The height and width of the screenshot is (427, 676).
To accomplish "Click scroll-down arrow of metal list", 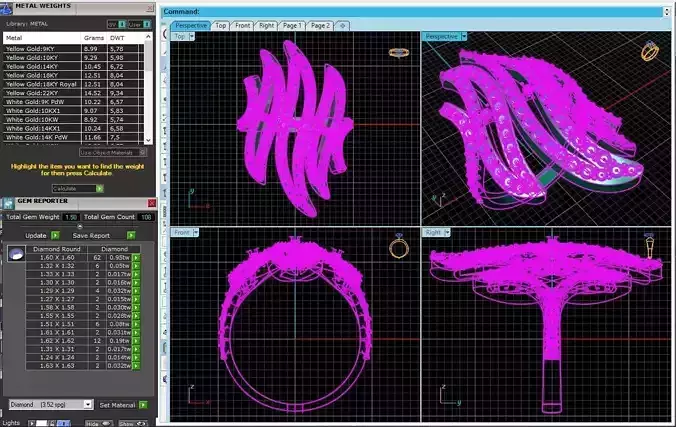I will [x=148, y=140].
